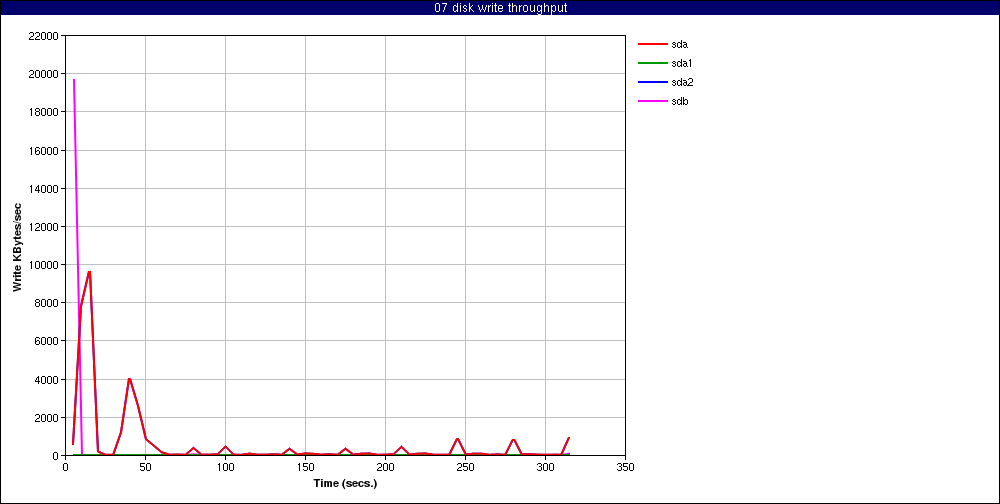Click the '07 disk write throughput' title
The image size is (1000, 504).
(x=500, y=8)
